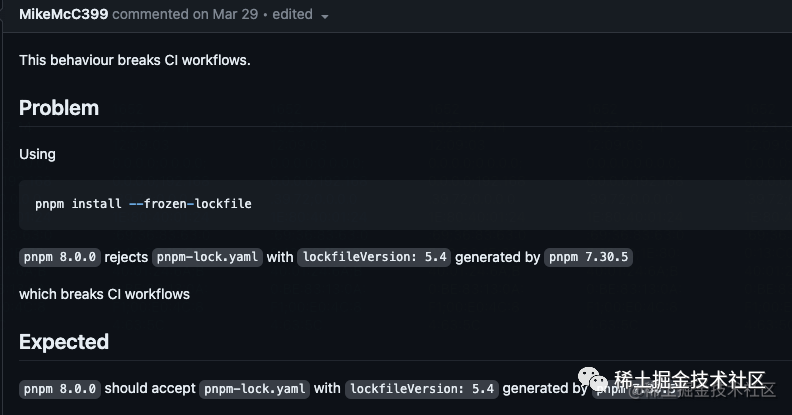Click 'lockfileVersion: 5.4' tag in Expected section
This screenshot has width=792, height=415.
click(x=422, y=389)
